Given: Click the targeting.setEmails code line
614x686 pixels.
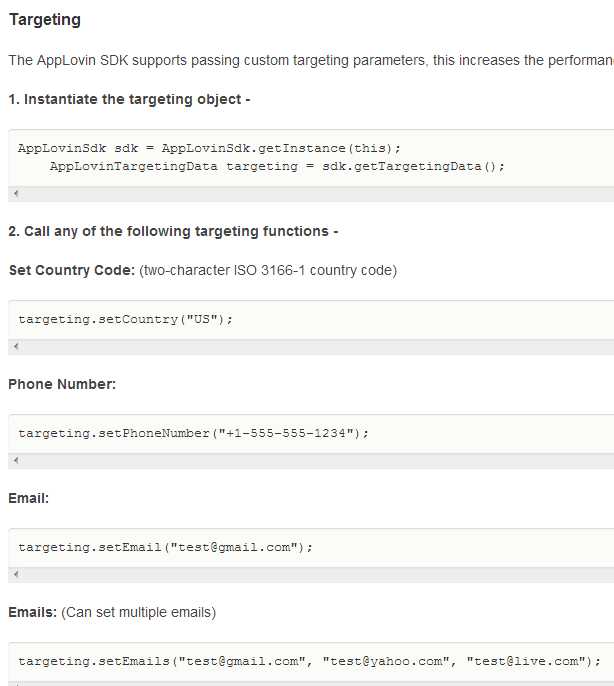Looking at the screenshot, I should (x=309, y=662).
